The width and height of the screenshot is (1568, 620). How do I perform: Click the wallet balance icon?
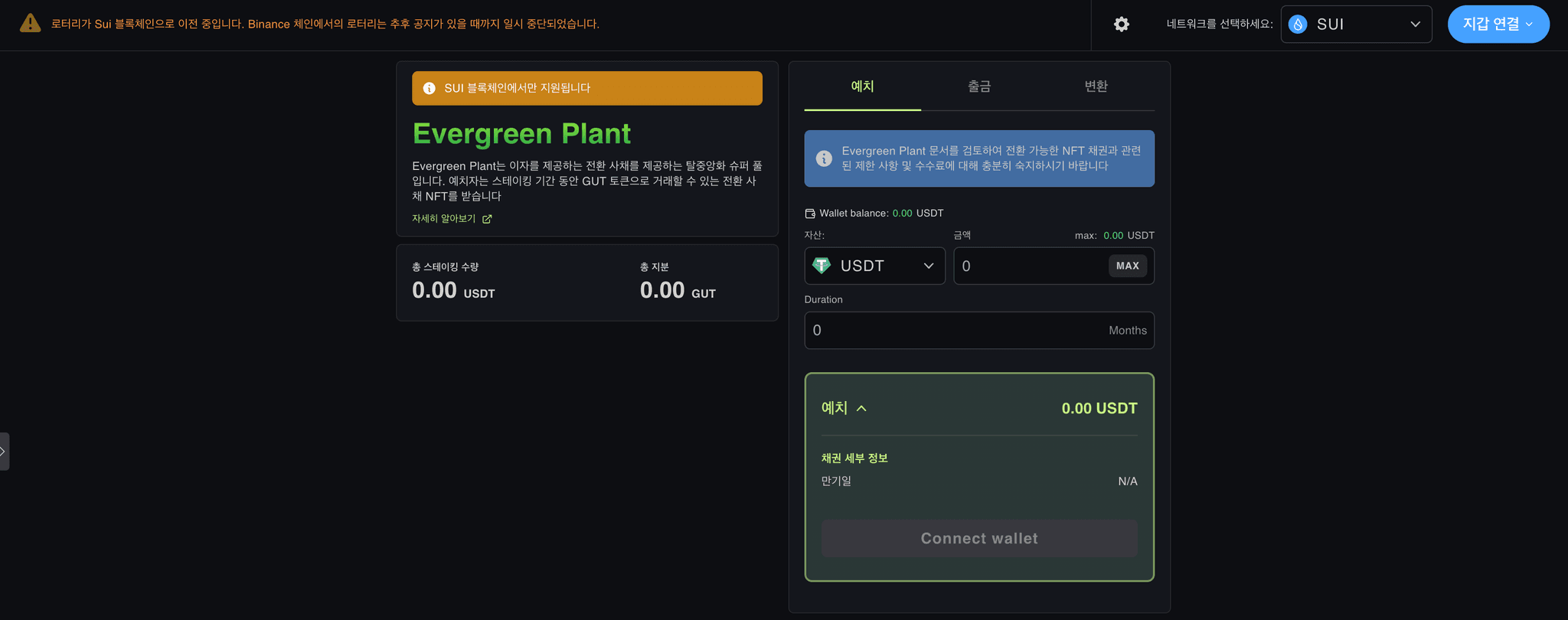coord(810,214)
